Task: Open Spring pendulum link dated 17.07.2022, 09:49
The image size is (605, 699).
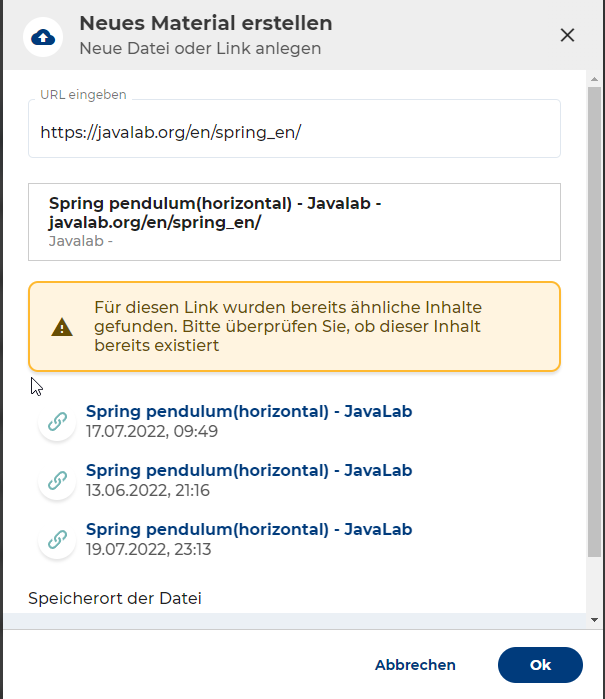Action: tap(249, 411)
